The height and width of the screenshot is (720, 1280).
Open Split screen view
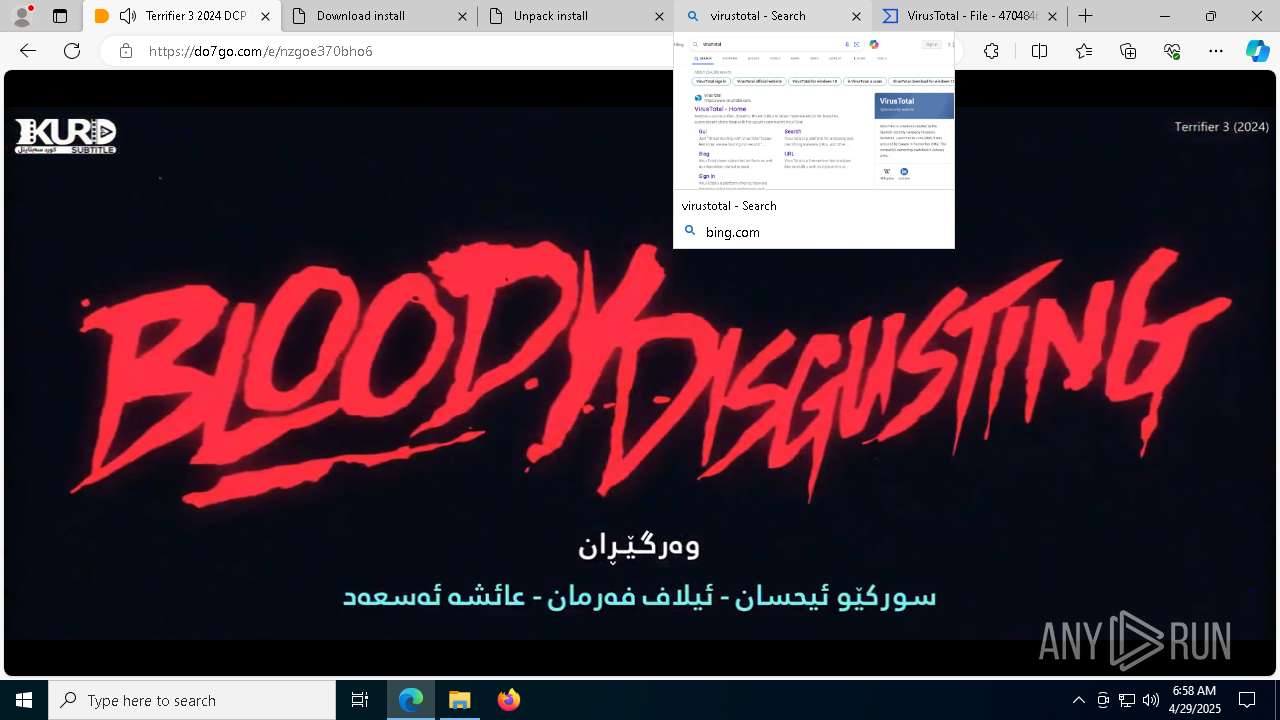[1039, 51]
